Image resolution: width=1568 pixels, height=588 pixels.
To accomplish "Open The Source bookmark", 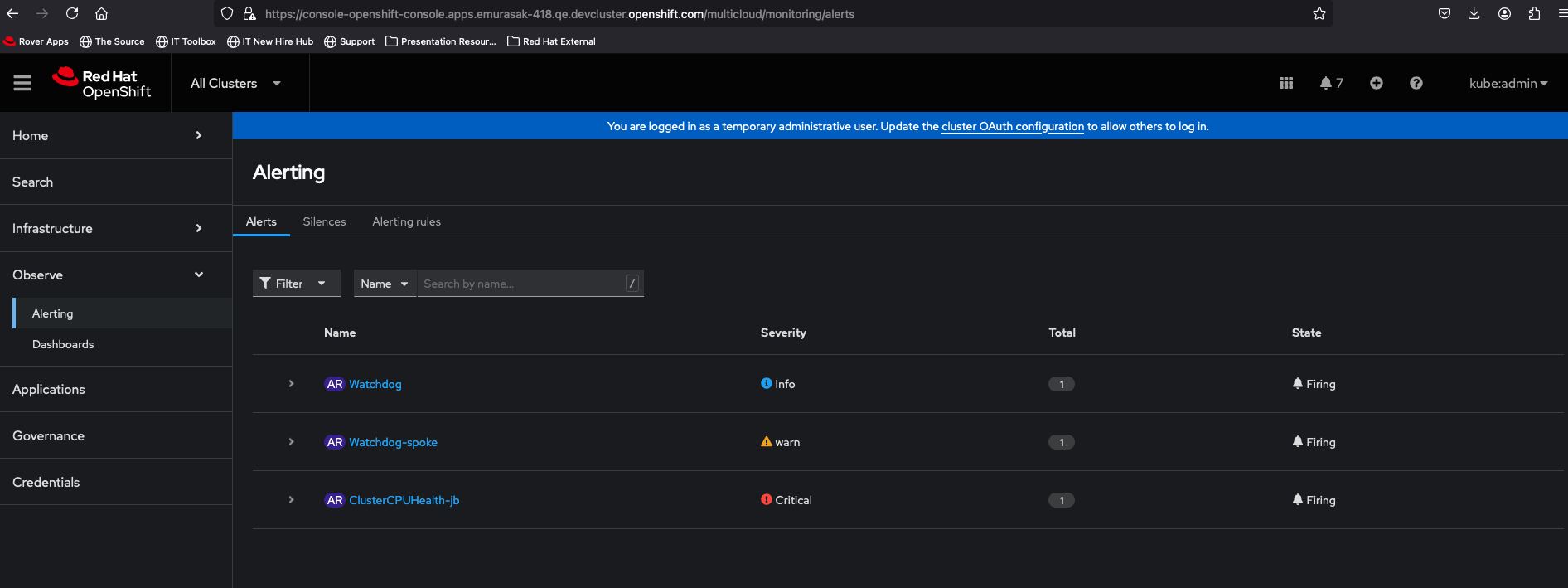I will click(x=112, y=41).
